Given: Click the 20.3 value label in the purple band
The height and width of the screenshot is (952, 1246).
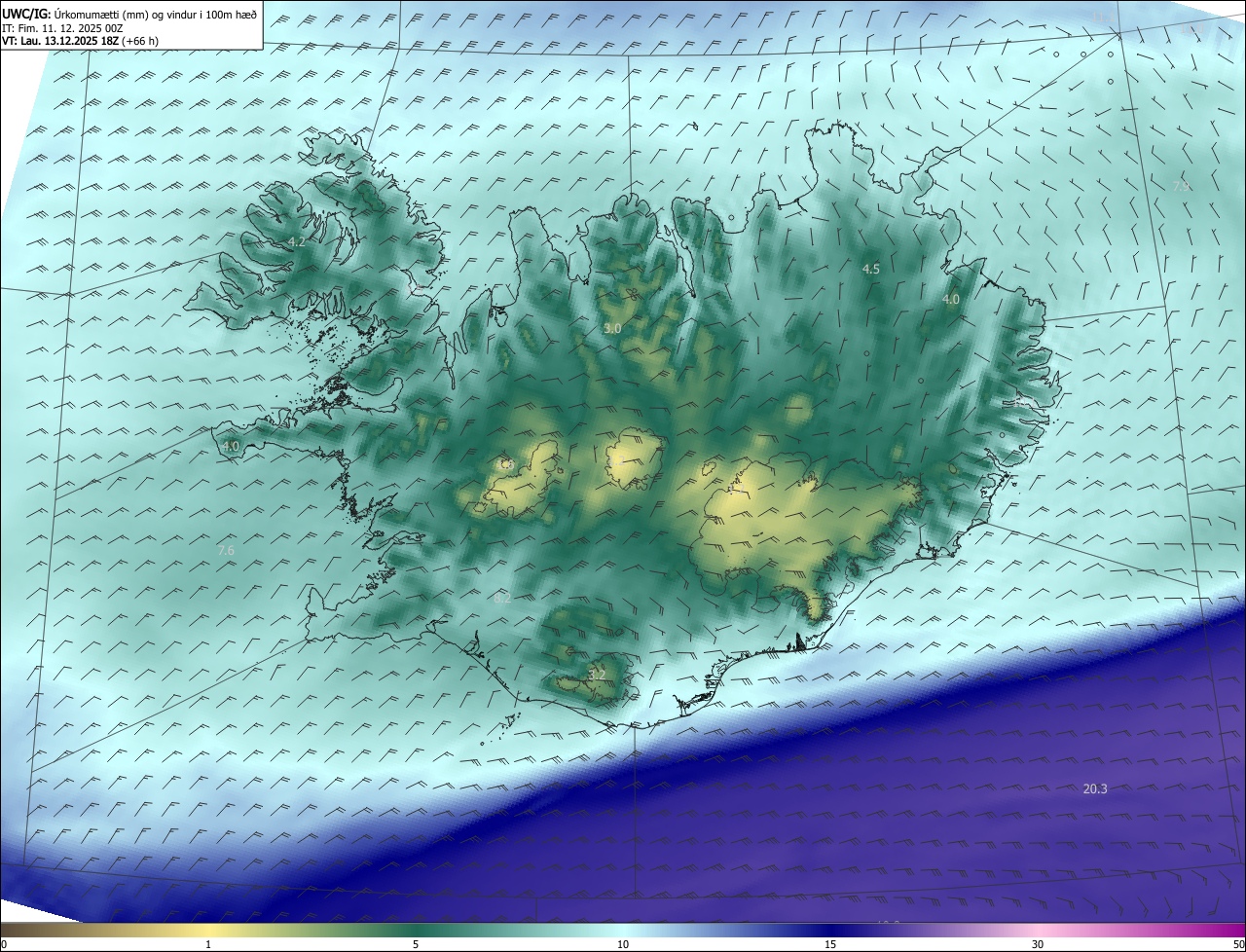Looking at the screenshot, I should (1095, 788).
